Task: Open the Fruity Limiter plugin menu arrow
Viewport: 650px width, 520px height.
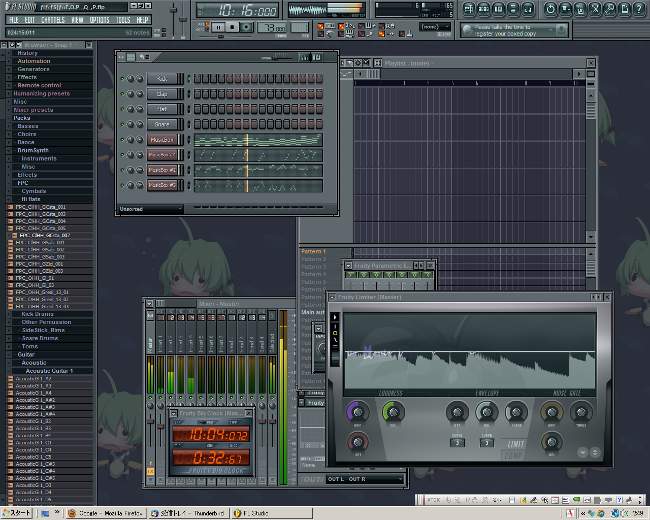Action: [332, 297]
